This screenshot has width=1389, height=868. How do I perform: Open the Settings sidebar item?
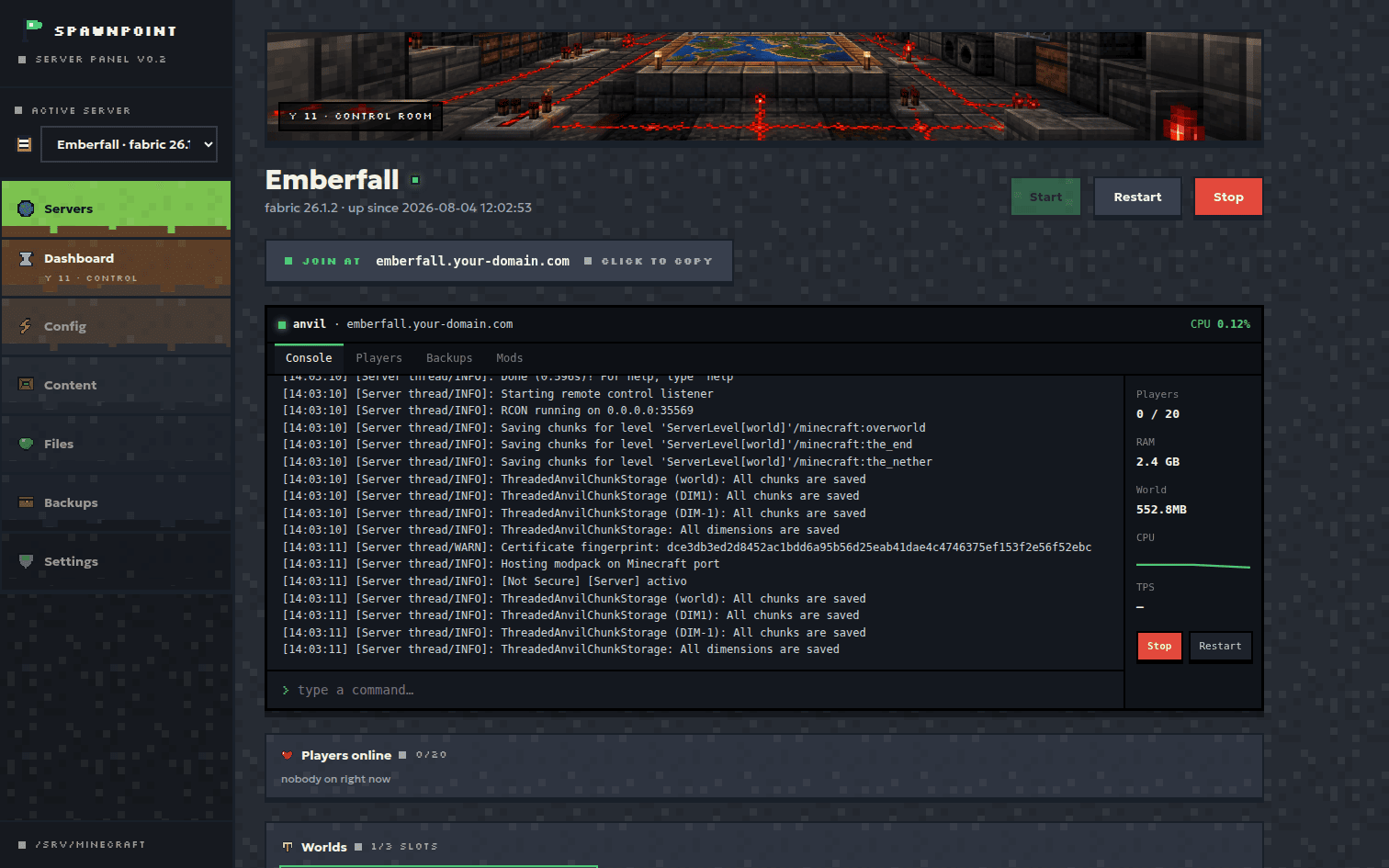(x=116, y=561)
